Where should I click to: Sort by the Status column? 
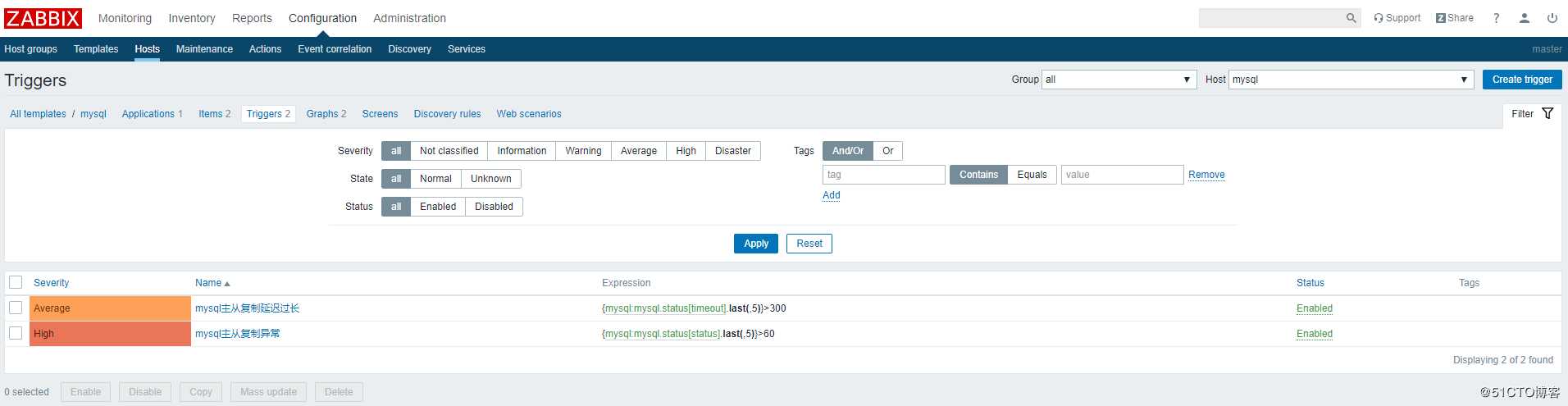pyautogui.click(x=1310, y=283)
